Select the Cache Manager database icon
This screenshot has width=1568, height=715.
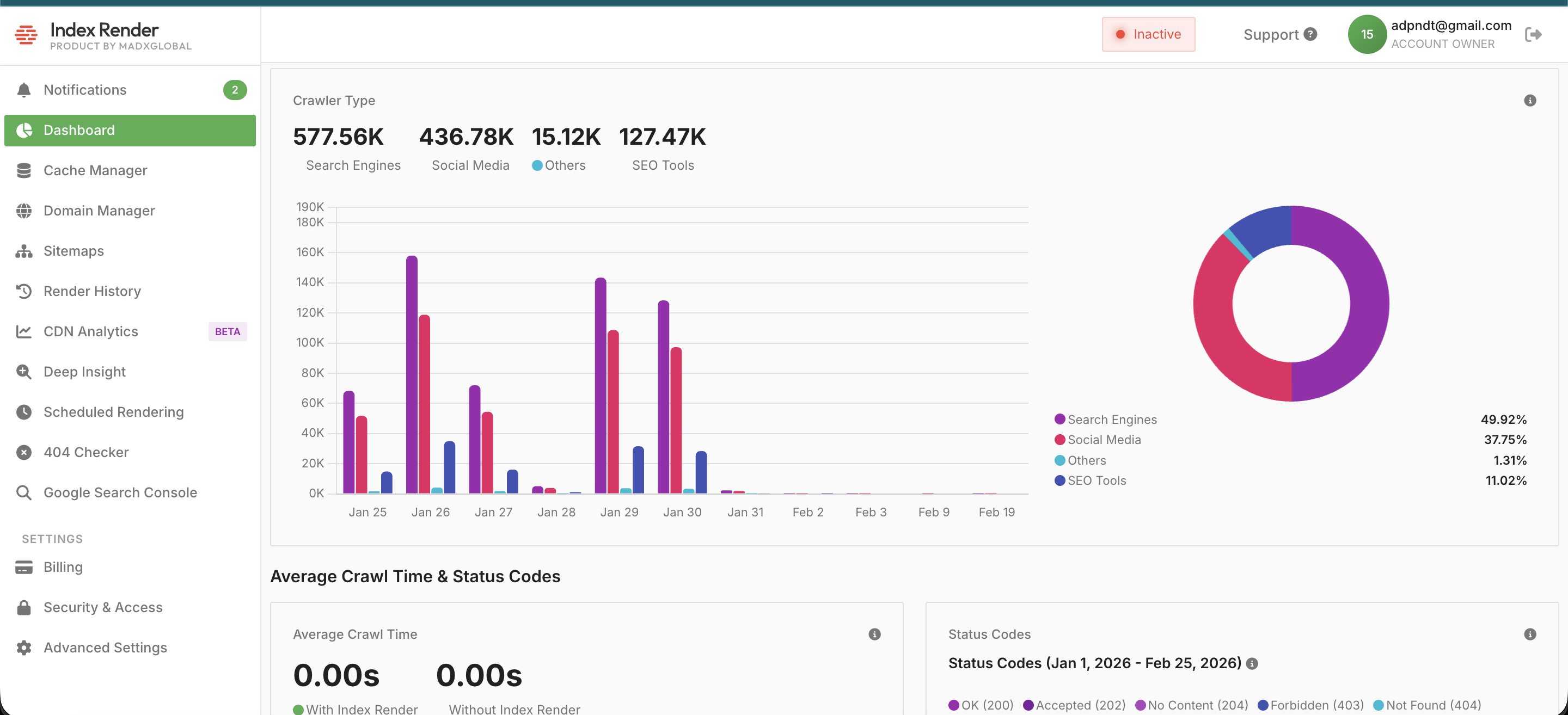[24, 170]
